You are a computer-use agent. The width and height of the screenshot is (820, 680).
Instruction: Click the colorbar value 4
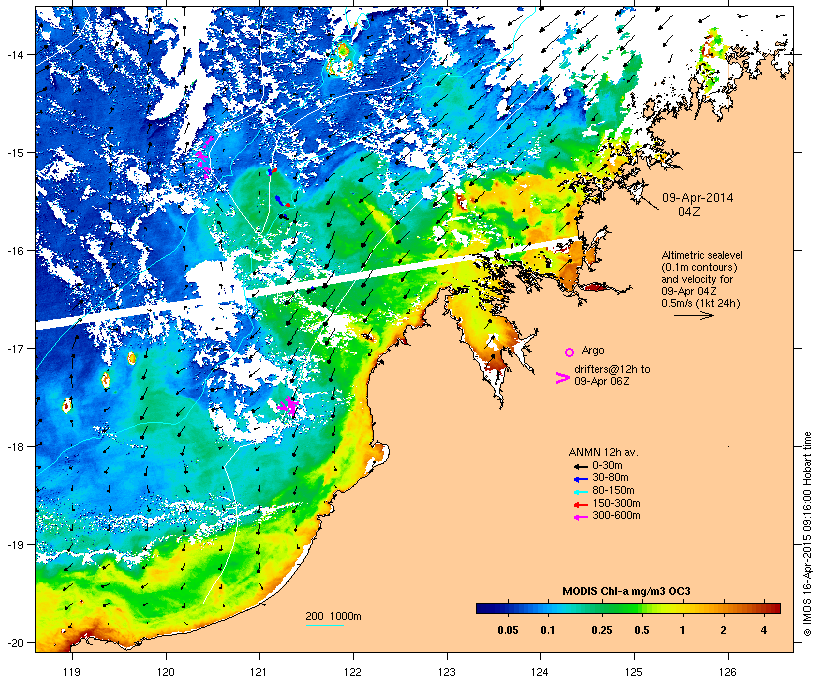pyautogui.click(x=764, y=630)
